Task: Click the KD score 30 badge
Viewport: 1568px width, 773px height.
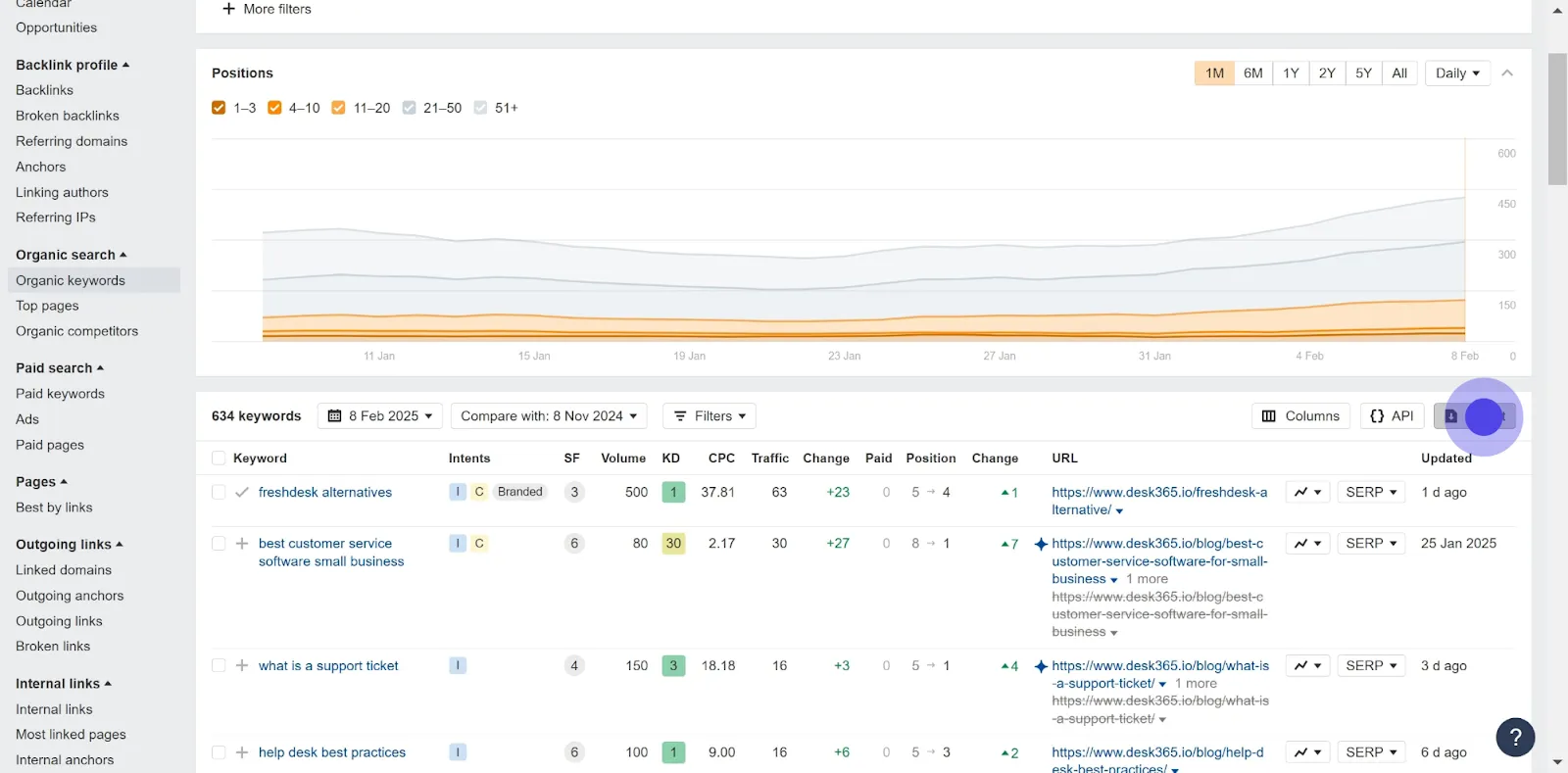Action: (673, 543)
